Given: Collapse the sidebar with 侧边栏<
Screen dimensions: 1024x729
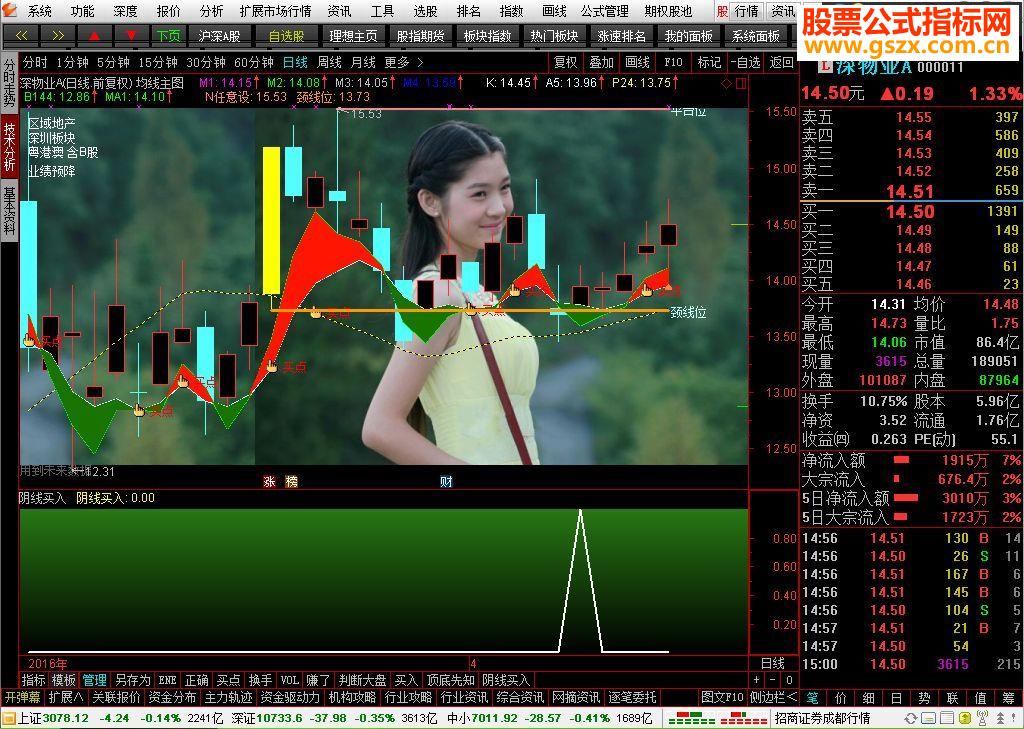Looking at the screenshot, I should click(x=773, y=698).
